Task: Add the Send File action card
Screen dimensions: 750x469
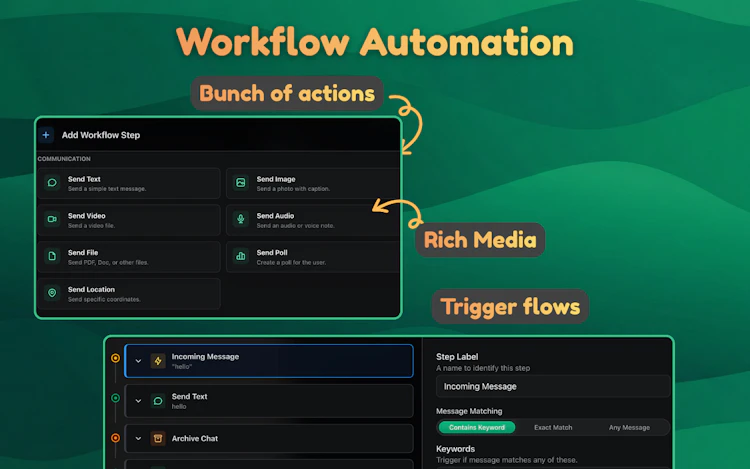Action: [x=129, y=257]
